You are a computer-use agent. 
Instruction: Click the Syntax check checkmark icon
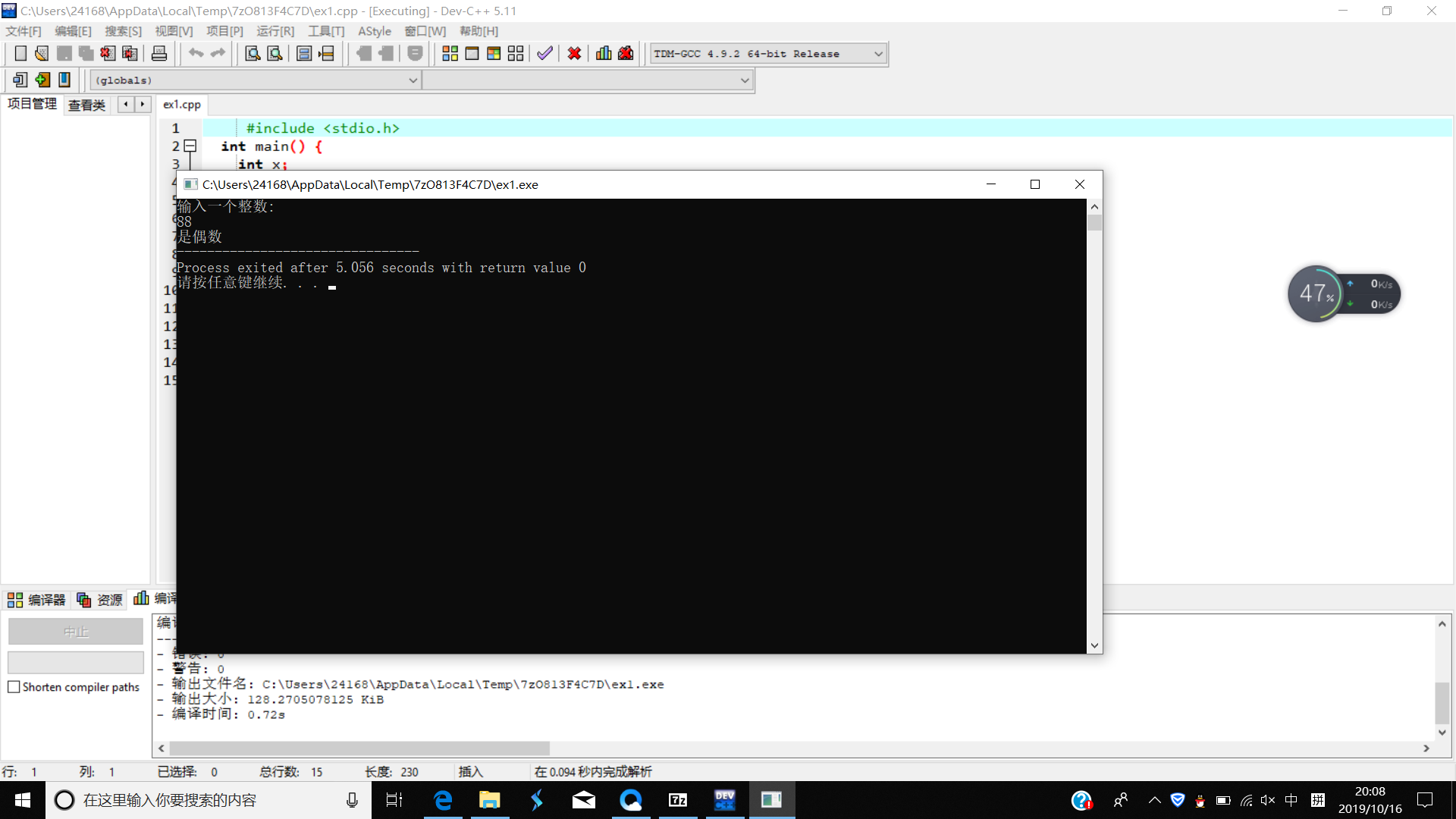(x=544, y=54)
